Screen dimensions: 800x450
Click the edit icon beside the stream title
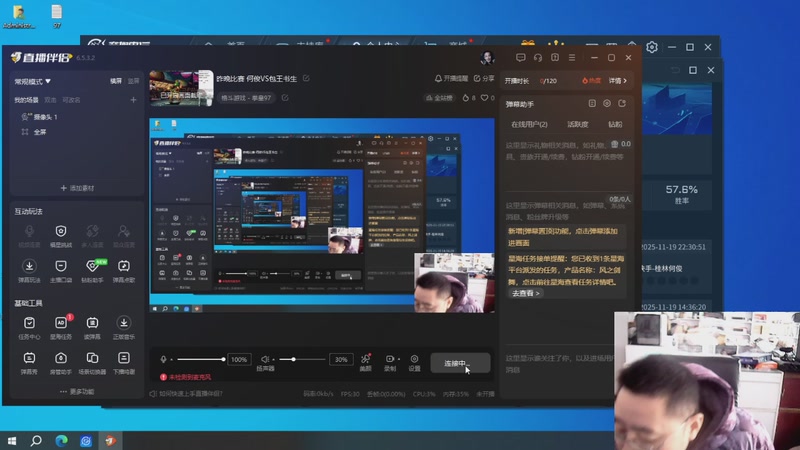pyautogui.click(x=306, y=78)
